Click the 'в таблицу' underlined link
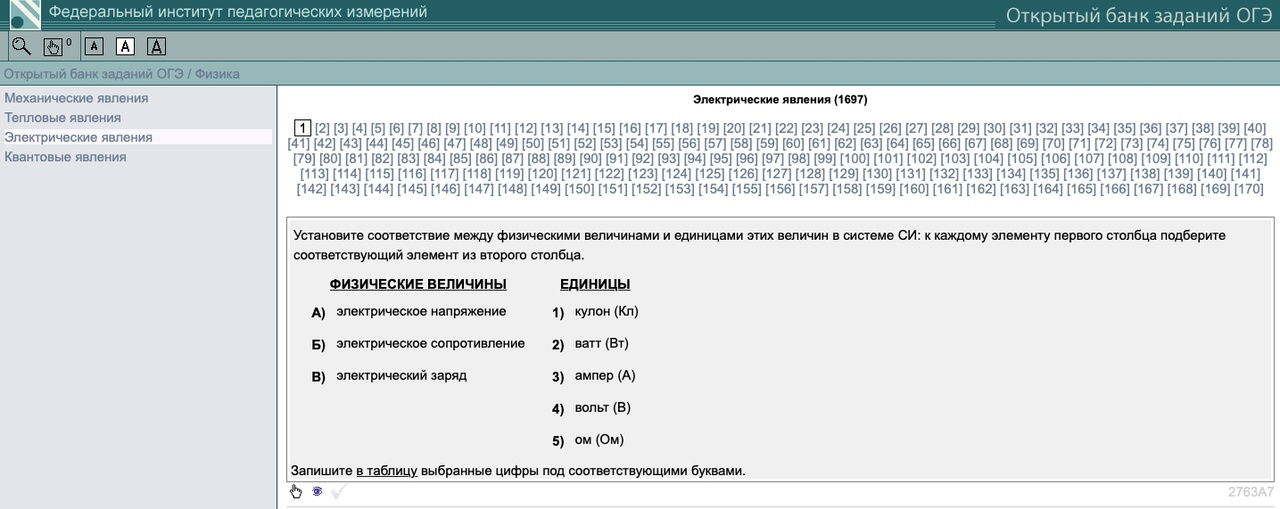Screen dimensions: 1280x509 pyautogui.click(x=386, y=470)
